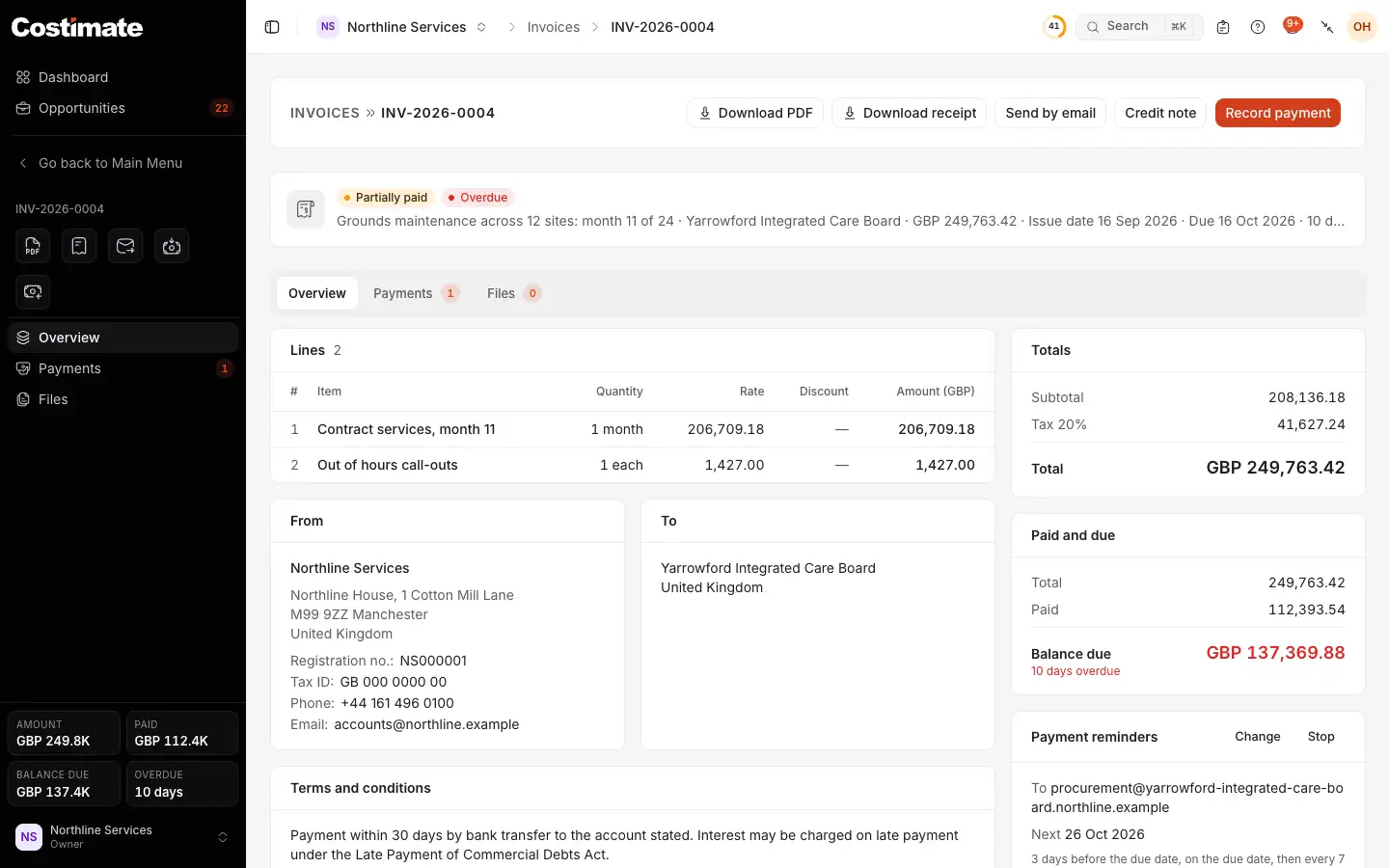Click the Download PDF button
The image size is (1389, 868).
tap(755, 113)
